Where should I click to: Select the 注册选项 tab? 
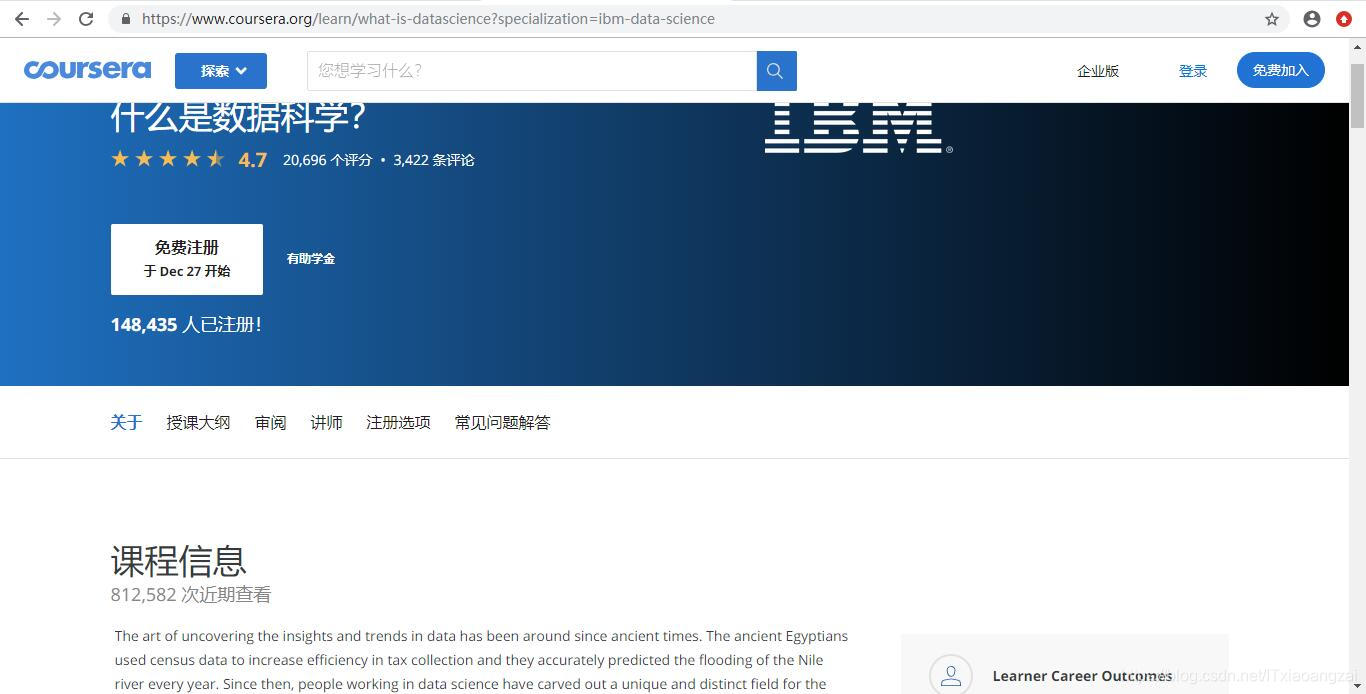pos(398,423)
